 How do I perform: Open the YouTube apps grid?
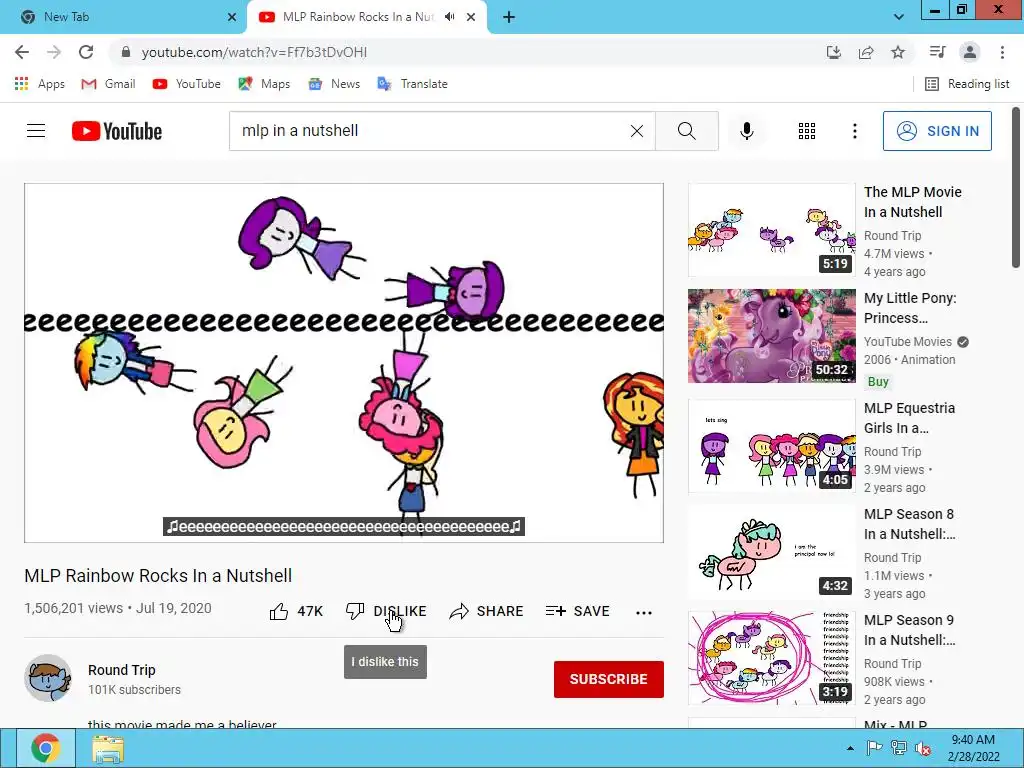[x=807, y=131]
